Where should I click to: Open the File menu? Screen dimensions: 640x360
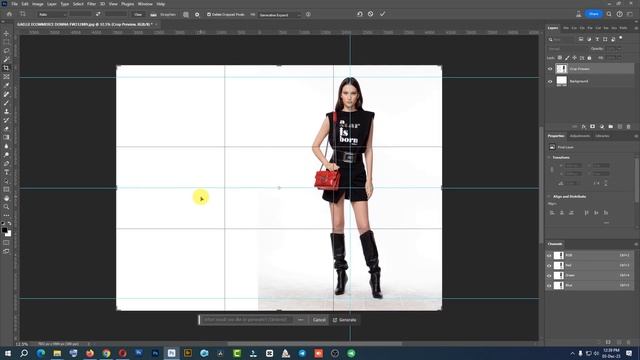coord(14,4)
